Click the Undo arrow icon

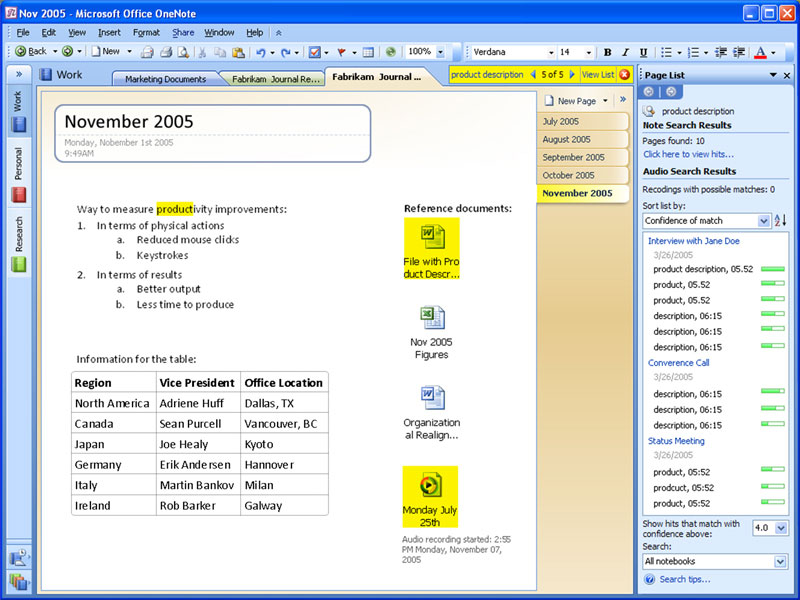click(x=261, y=52)
